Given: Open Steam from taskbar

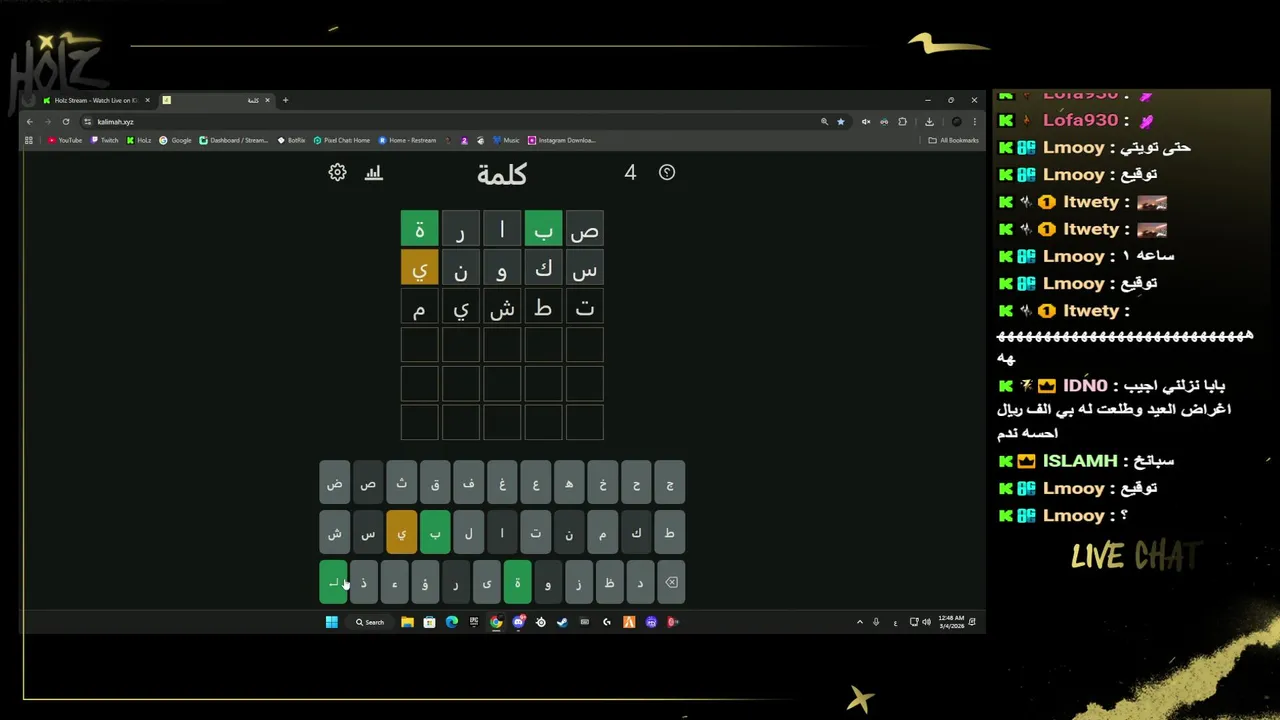Looking at the screenshot, I should point(562,622).
